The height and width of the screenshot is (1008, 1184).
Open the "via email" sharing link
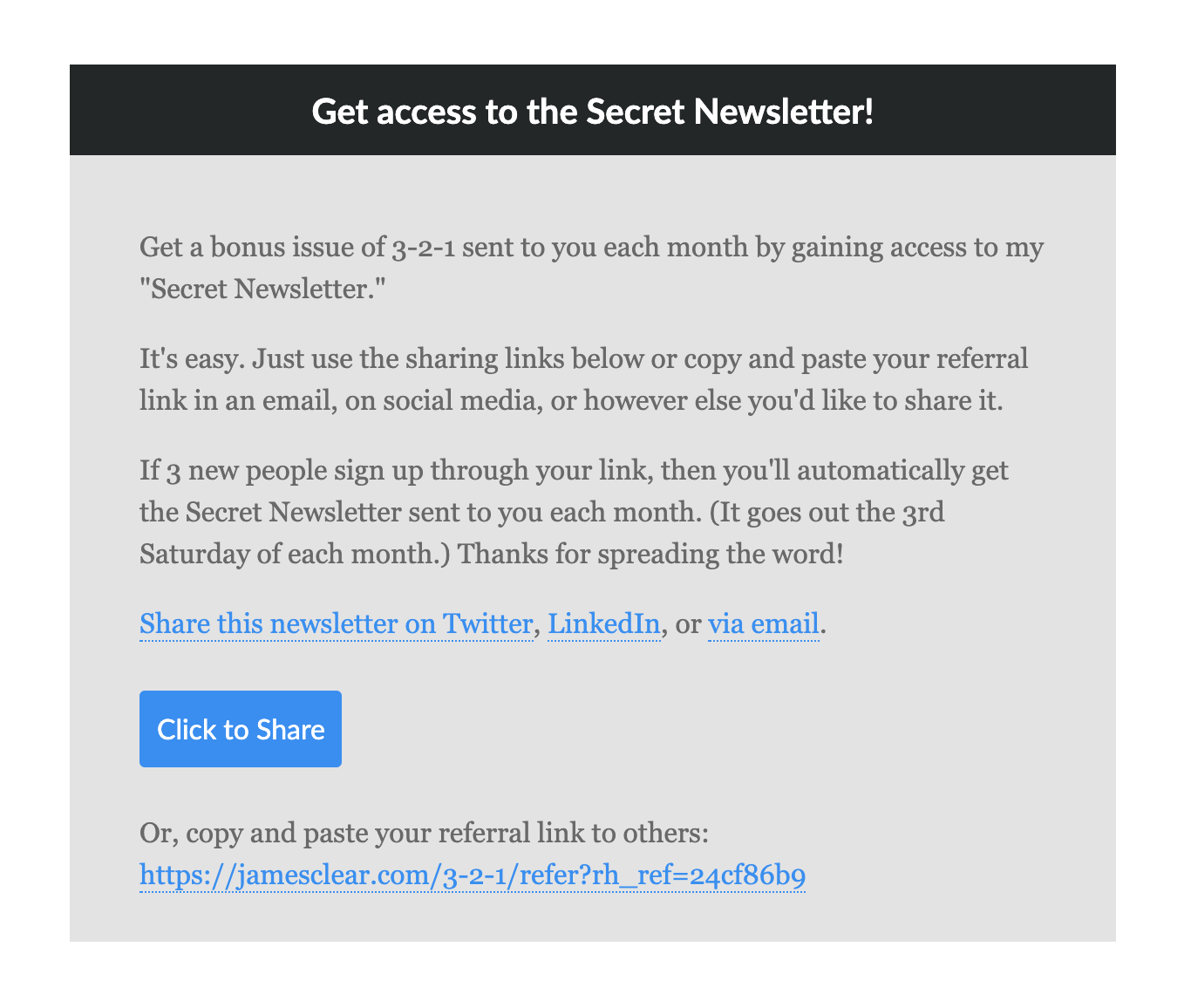tap(763, 624)
